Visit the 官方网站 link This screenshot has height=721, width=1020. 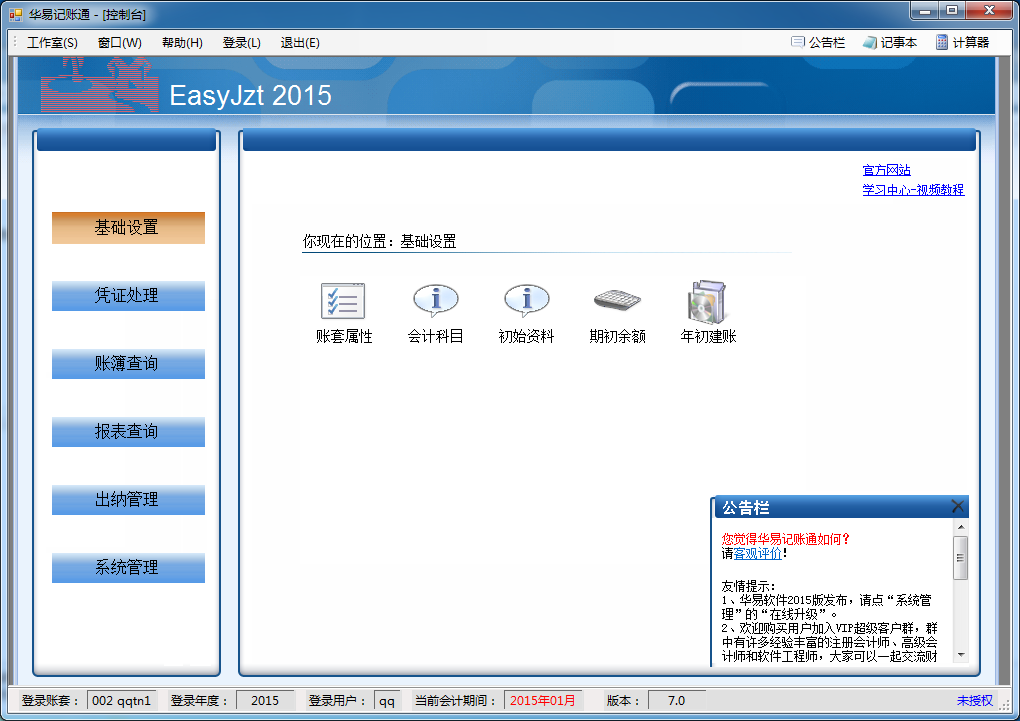(886, 171)
